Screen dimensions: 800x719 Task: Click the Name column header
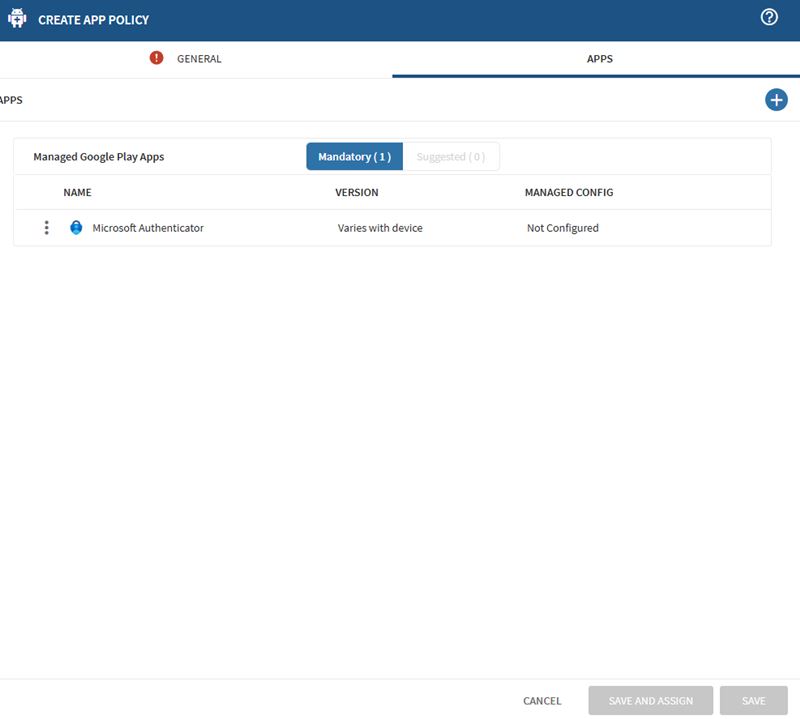(77, 192)
